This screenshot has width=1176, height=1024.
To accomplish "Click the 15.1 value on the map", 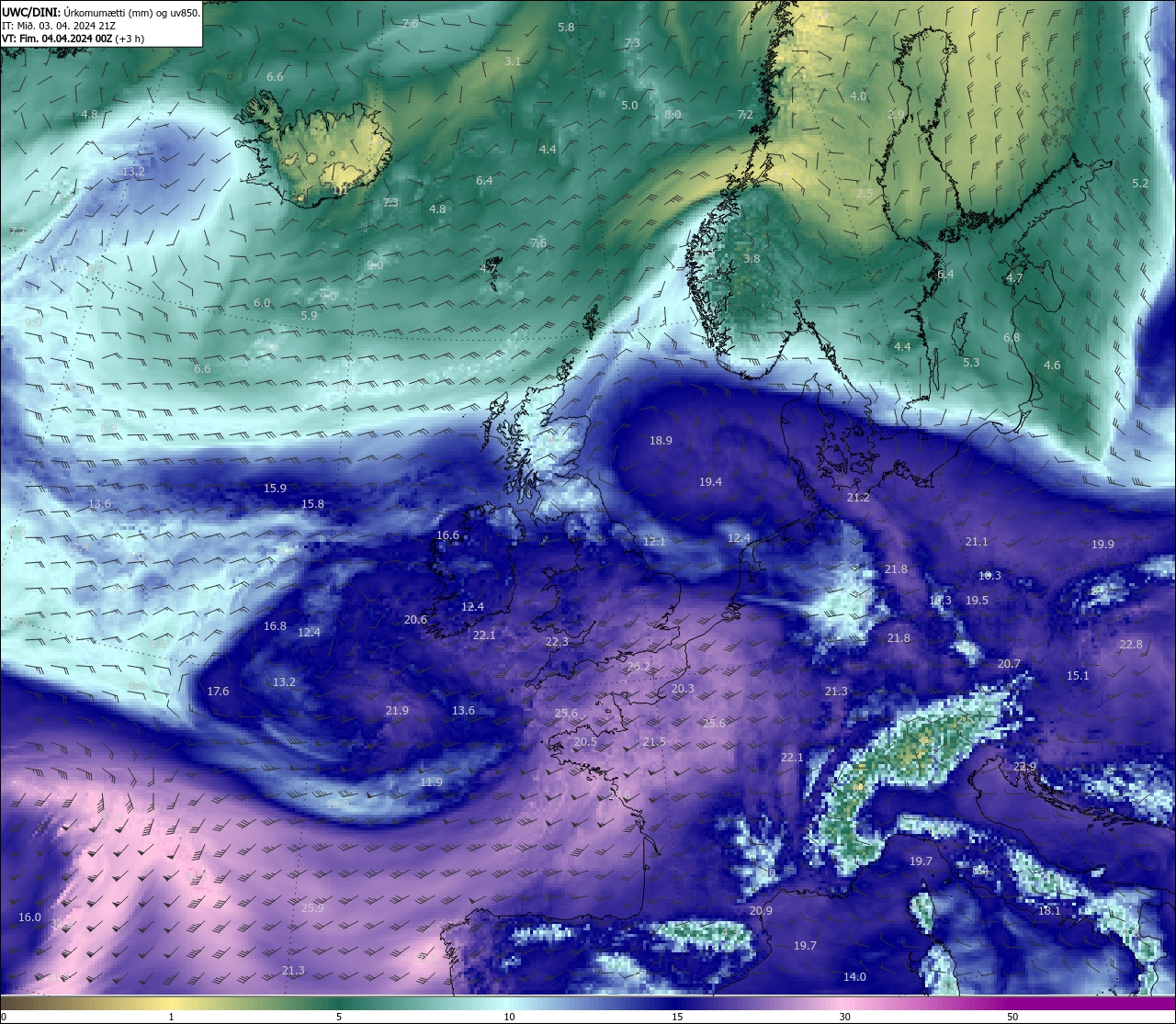I will pyautogui.click(x=1078, y=676).
